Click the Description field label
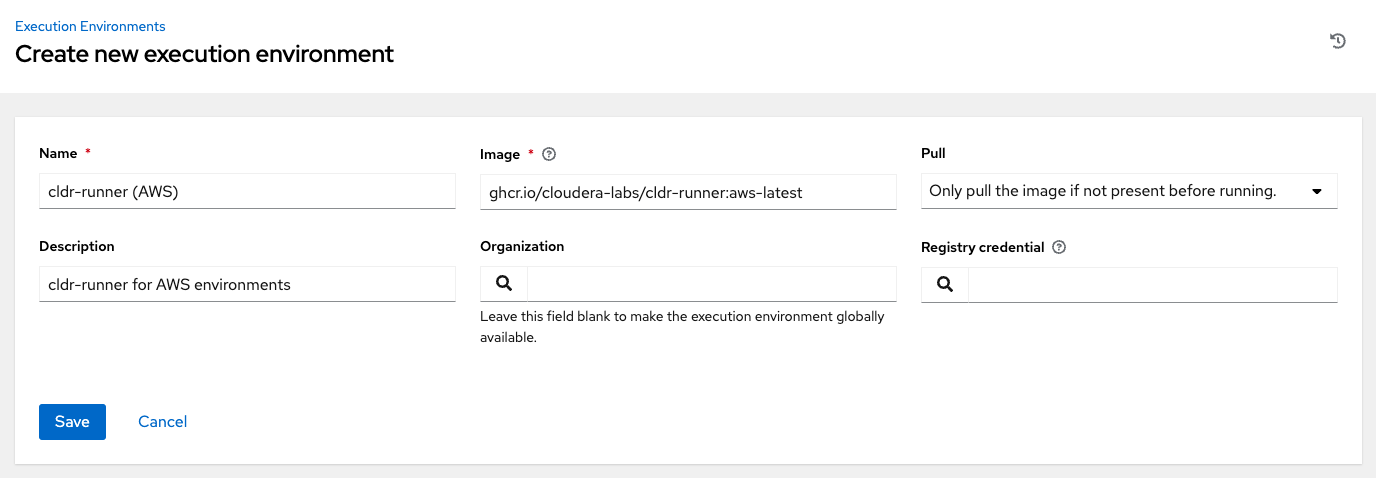The image size is (1376, 478). [77, 246]
